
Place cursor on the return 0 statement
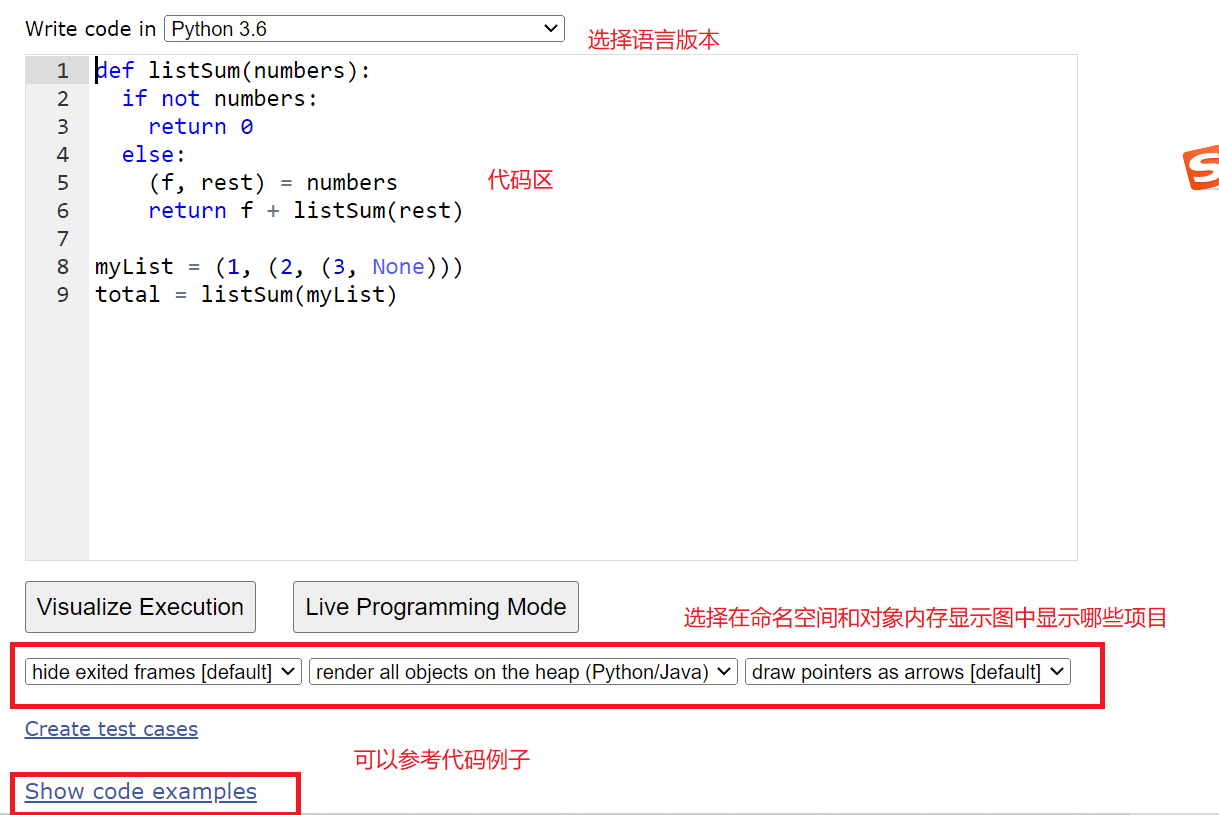[x=200, y=126]
